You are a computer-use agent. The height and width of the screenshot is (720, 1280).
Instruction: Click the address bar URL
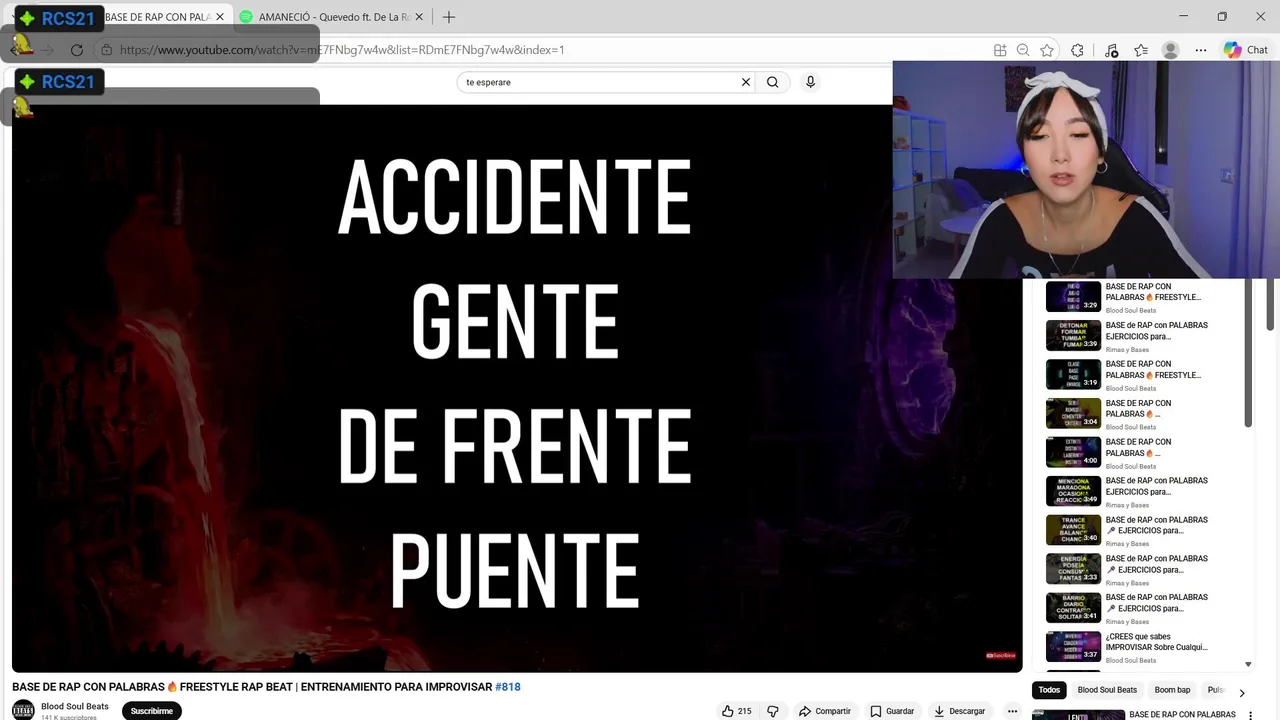click(x=342, y=50)
